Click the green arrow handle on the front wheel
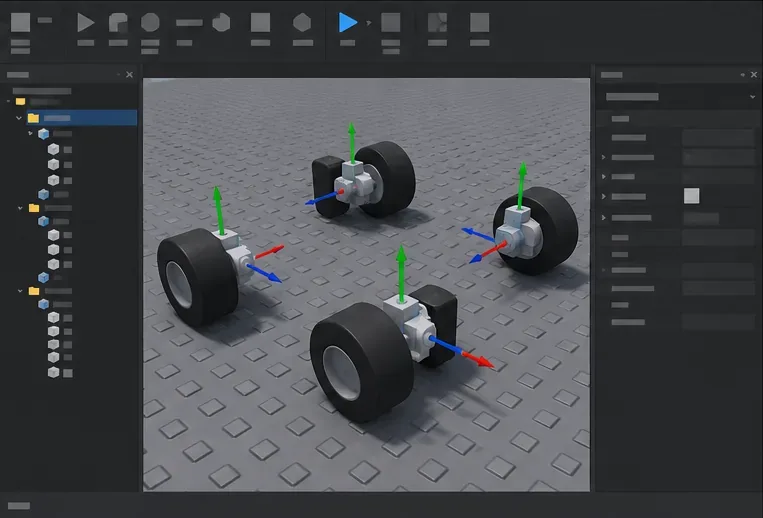The width and height of the screenshot is (763, 518). coord(401,272)
